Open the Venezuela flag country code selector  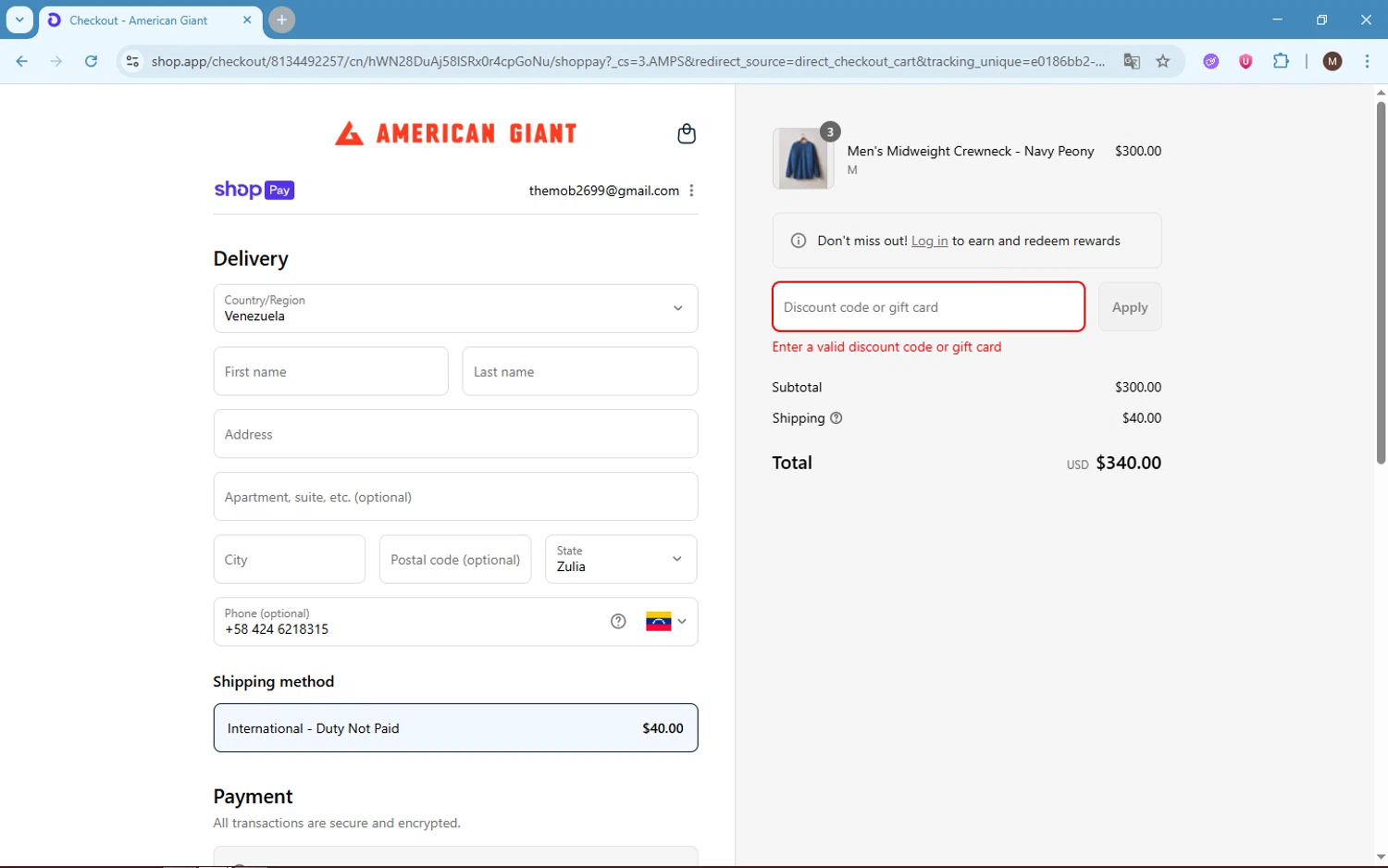click(666, 621)
